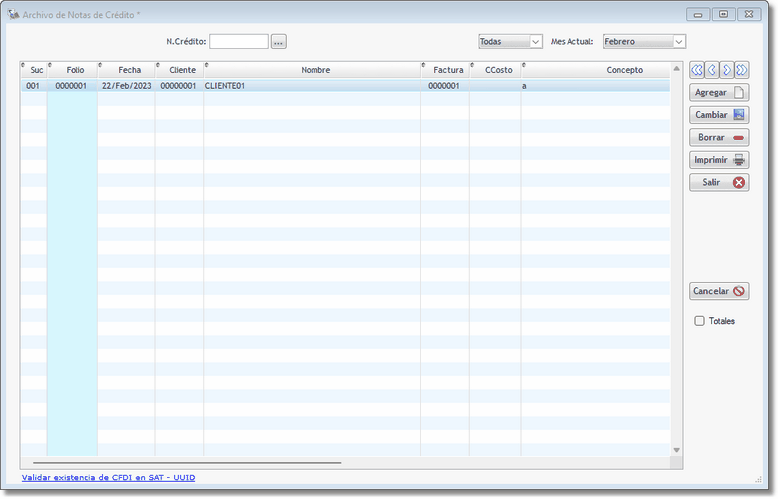Screen dimensions: 778x499
Task: Click the horizontal scrollbar under the table
Action: tap(186, 463)
